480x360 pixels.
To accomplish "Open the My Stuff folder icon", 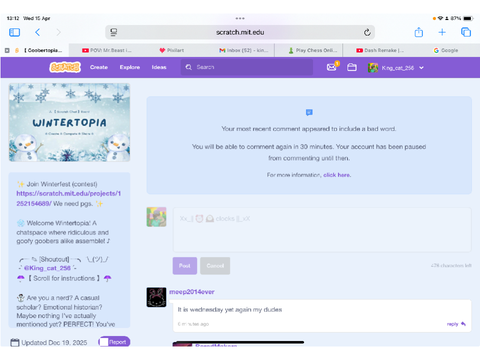I will coord(352,67).
